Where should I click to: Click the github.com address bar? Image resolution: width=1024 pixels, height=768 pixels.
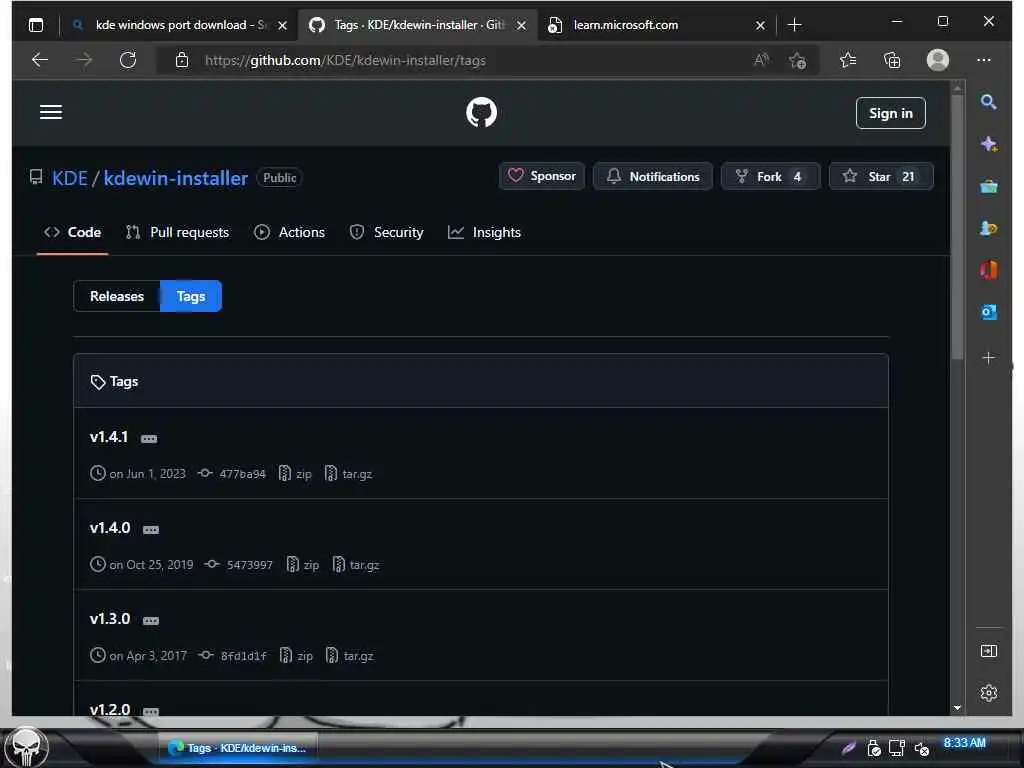pos(345,60)
